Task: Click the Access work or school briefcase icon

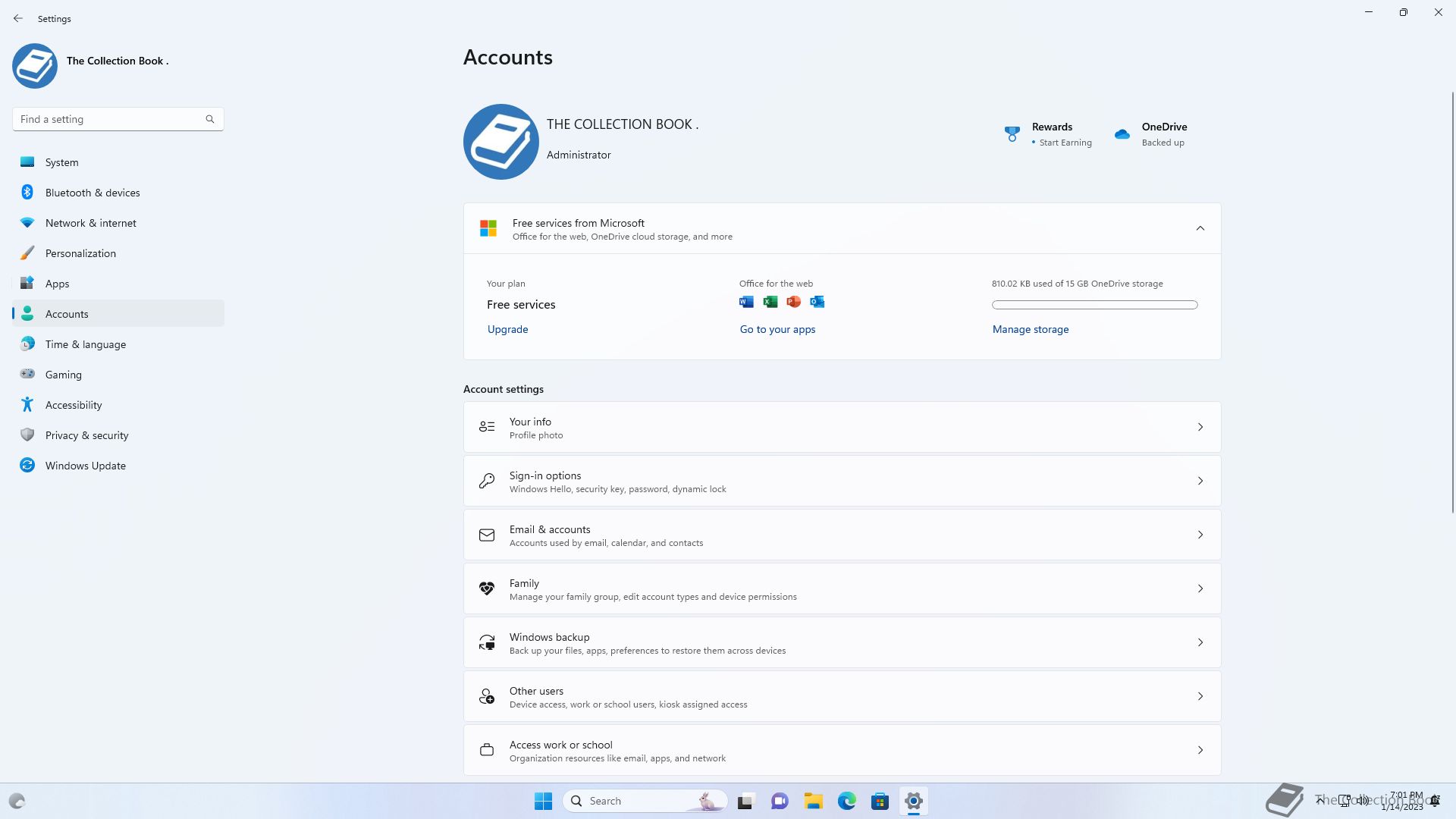Action: pos(487,750)
